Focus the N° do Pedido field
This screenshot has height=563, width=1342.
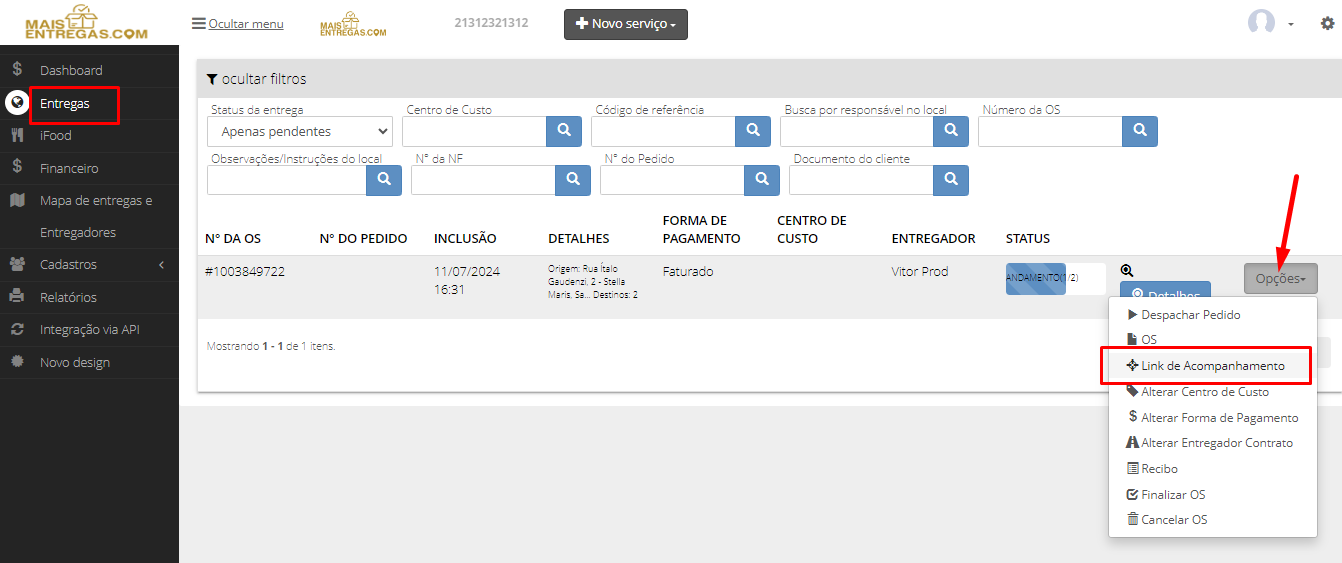(x=672, y=180)
